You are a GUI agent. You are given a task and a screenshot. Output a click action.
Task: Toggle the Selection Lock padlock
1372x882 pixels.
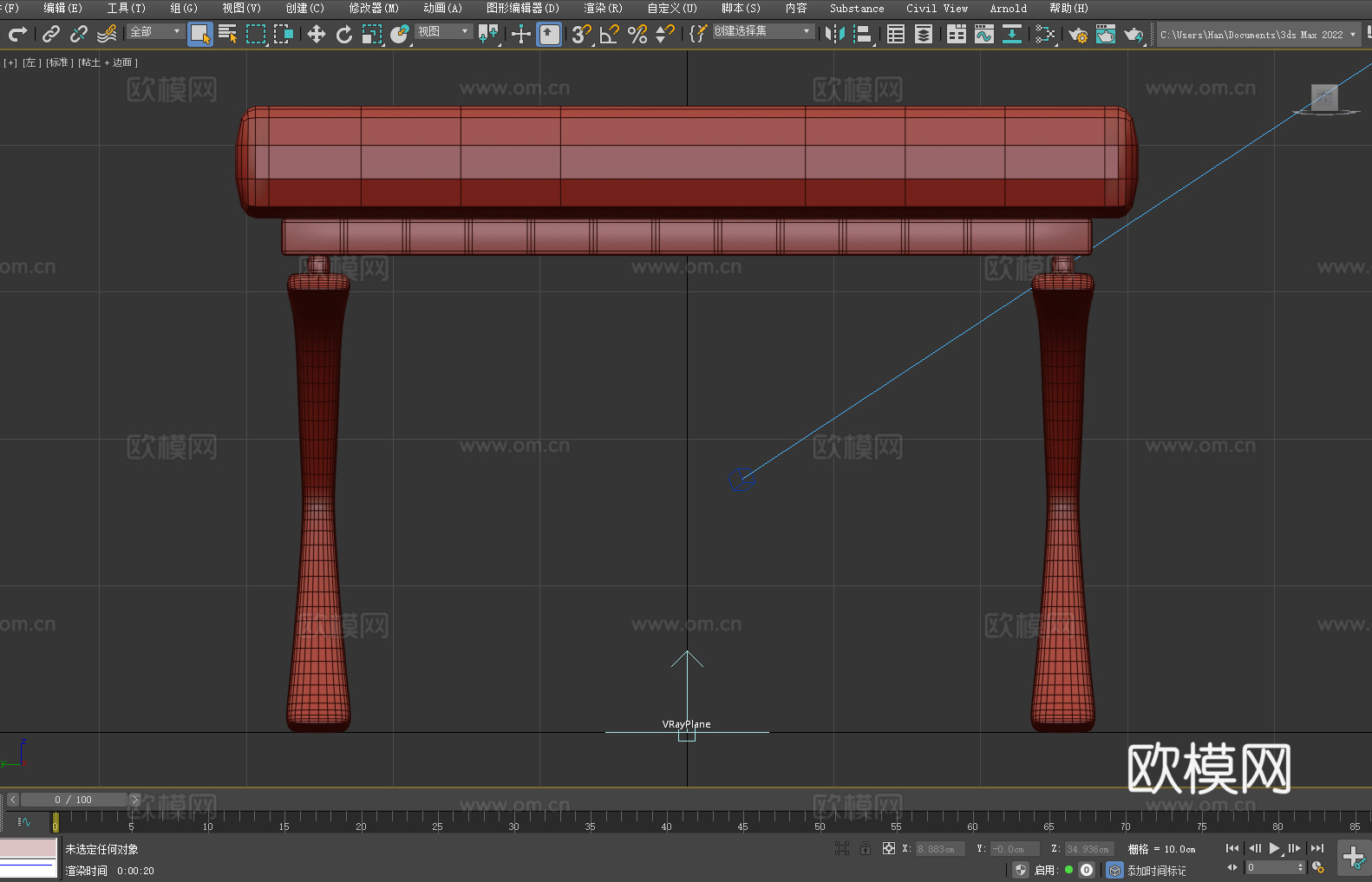point(866,848)
